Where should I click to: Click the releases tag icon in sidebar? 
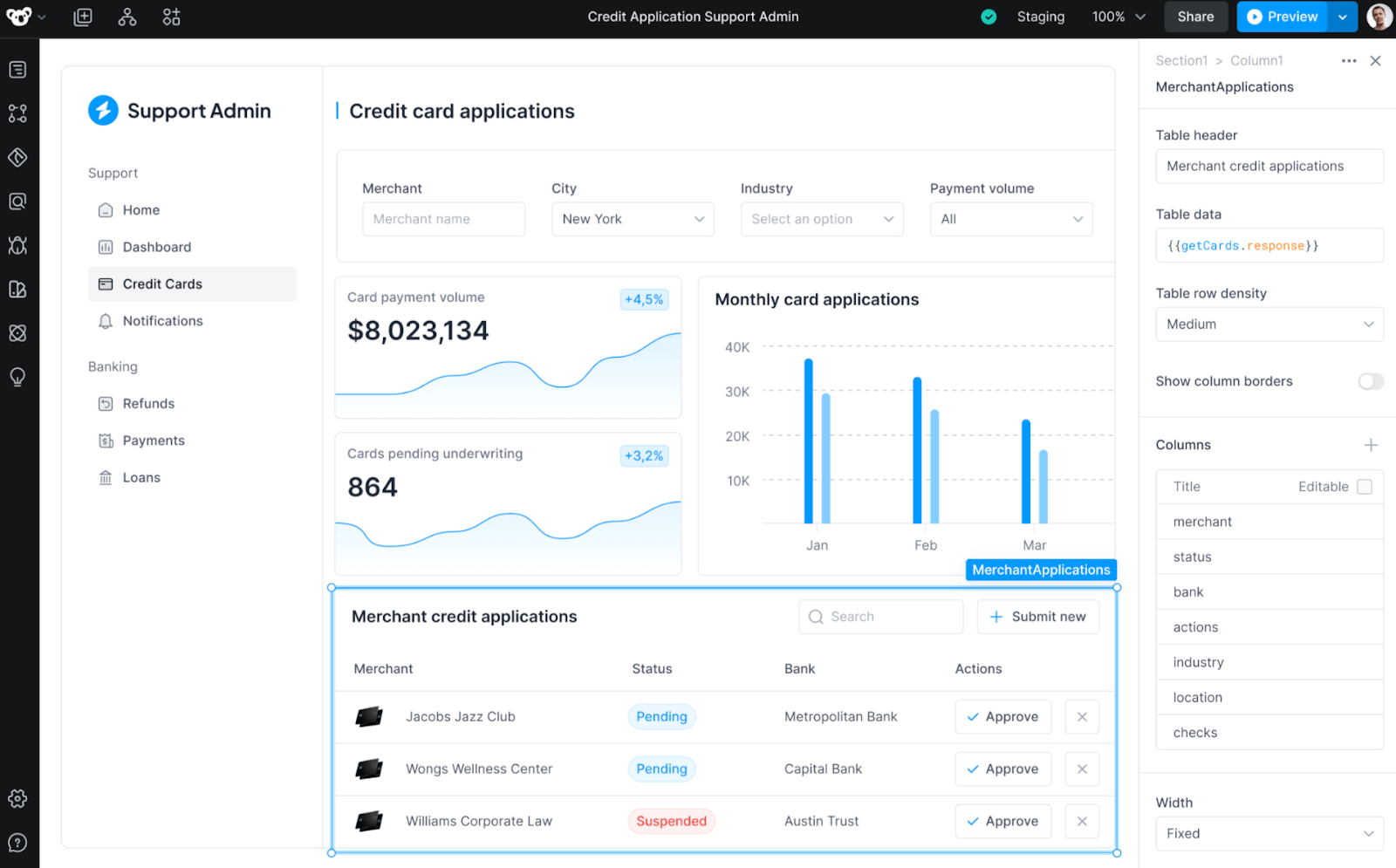point(17,157)
